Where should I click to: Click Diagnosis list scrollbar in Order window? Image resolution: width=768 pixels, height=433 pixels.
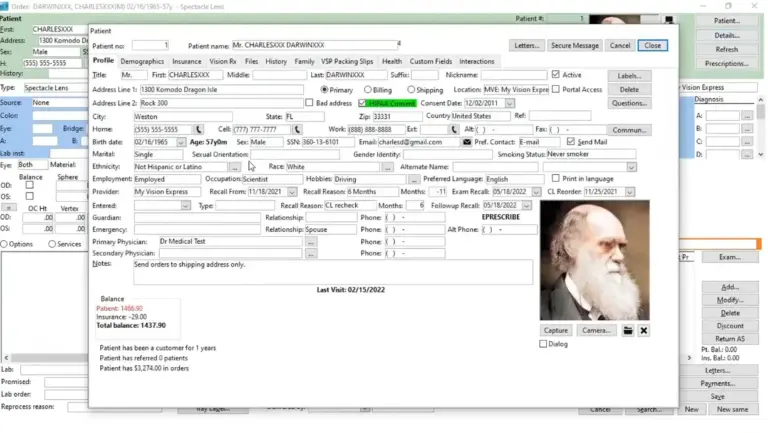click(x=761, y=127)
